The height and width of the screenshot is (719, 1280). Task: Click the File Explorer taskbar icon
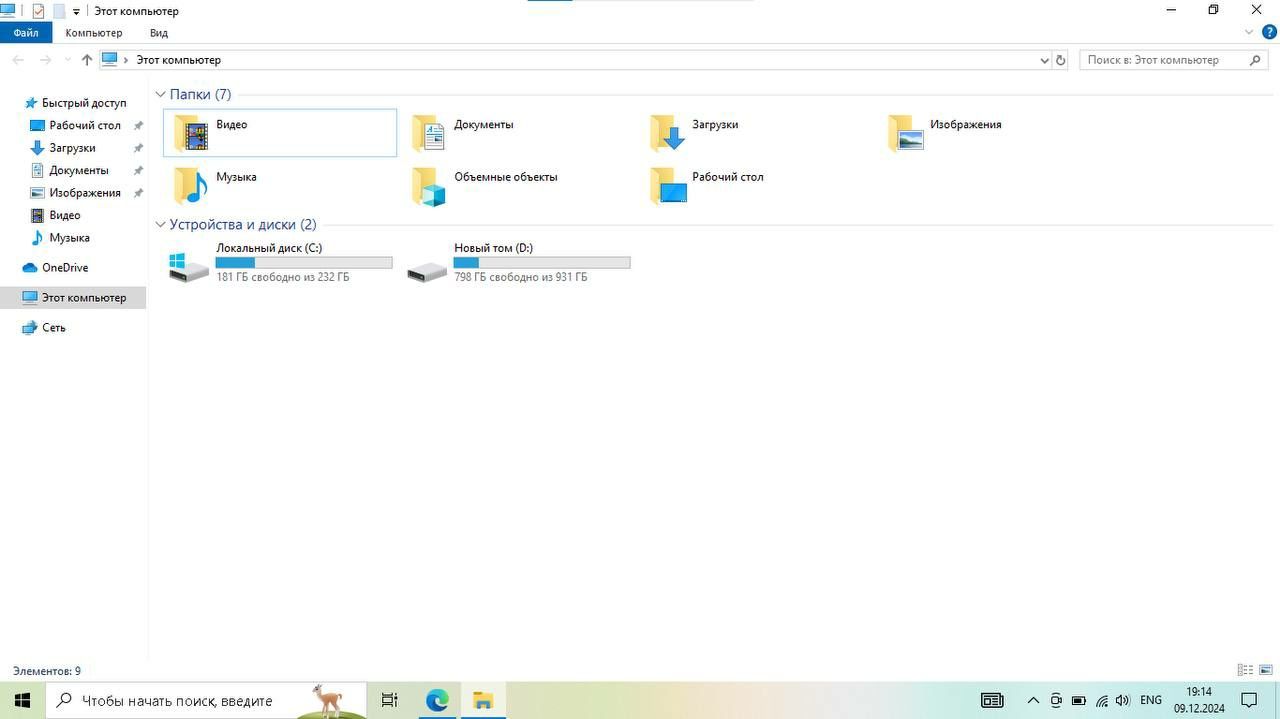(483, 700)
